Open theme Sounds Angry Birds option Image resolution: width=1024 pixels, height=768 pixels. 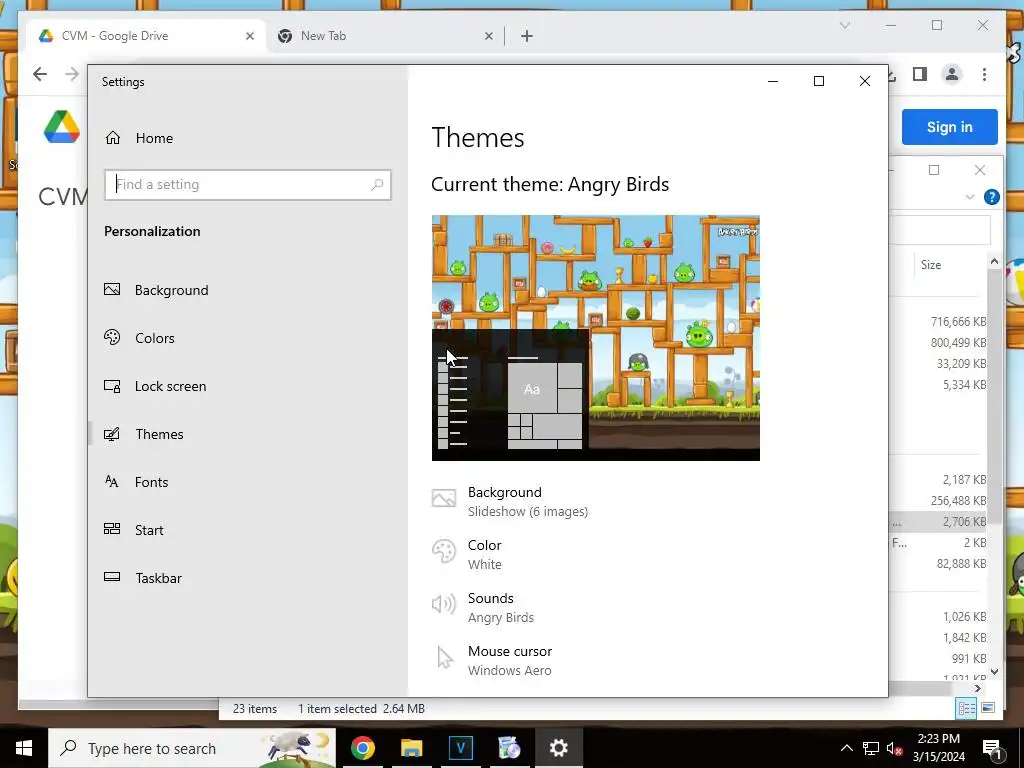click(x=483, y=607)
